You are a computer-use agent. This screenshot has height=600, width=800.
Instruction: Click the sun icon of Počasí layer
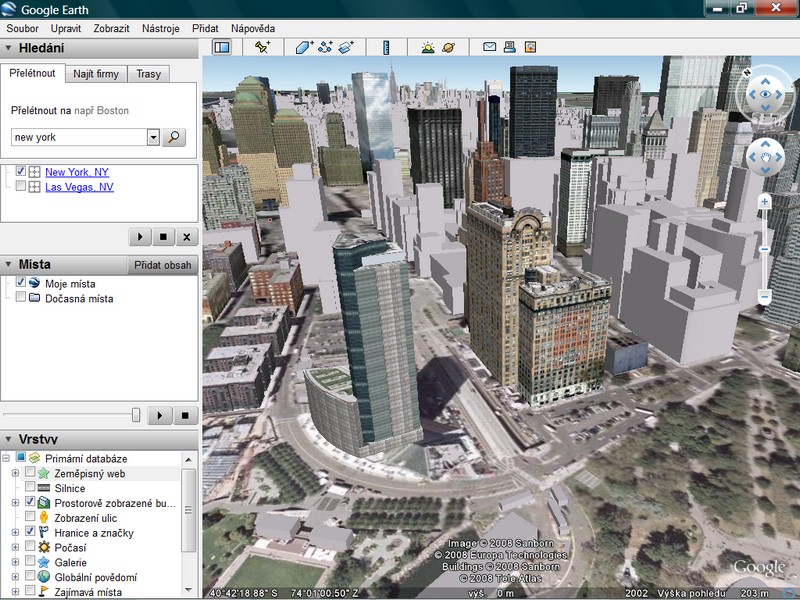coord(44,547)
